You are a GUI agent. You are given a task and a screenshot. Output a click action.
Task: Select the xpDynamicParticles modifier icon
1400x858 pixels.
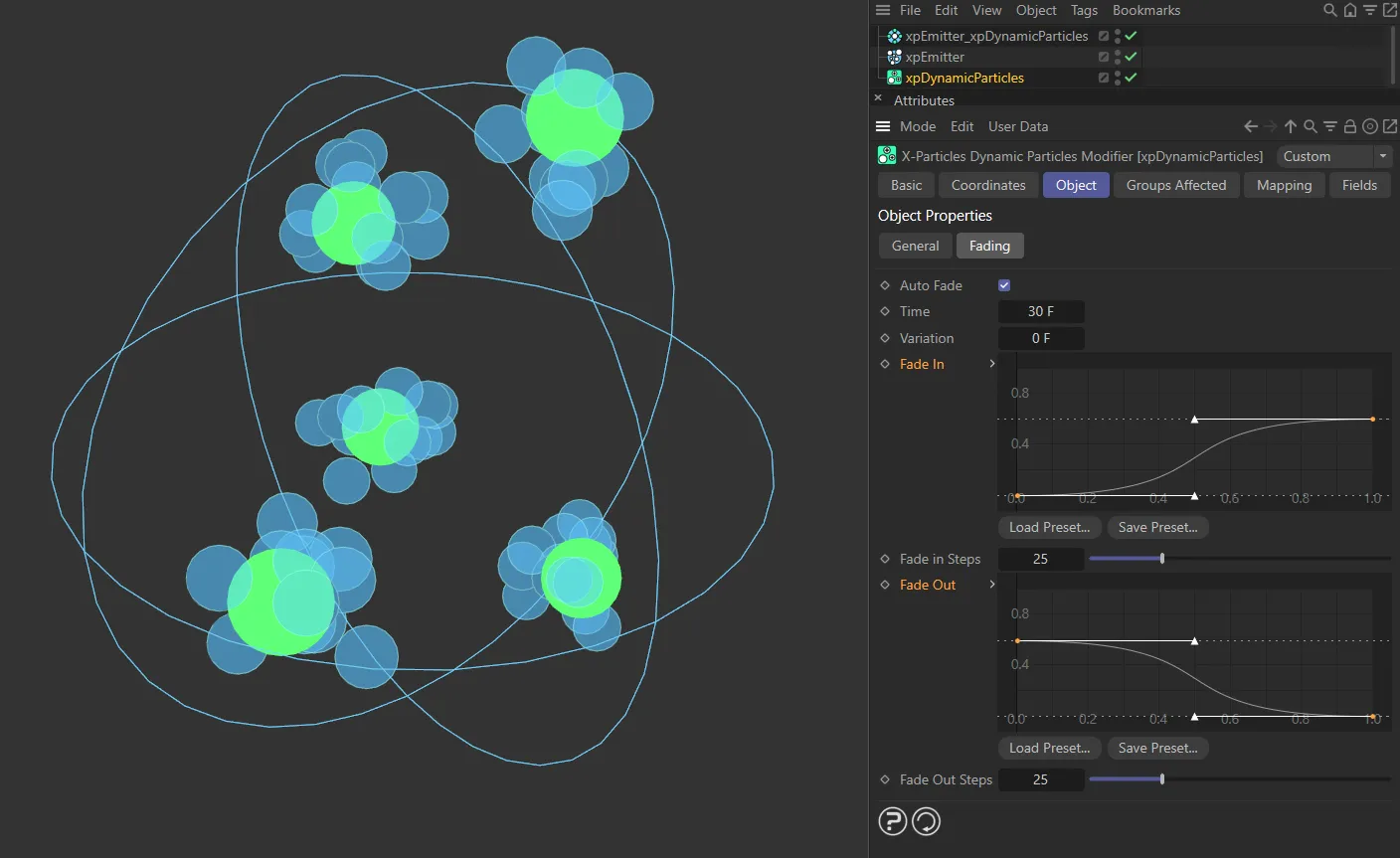coord(894,78)
